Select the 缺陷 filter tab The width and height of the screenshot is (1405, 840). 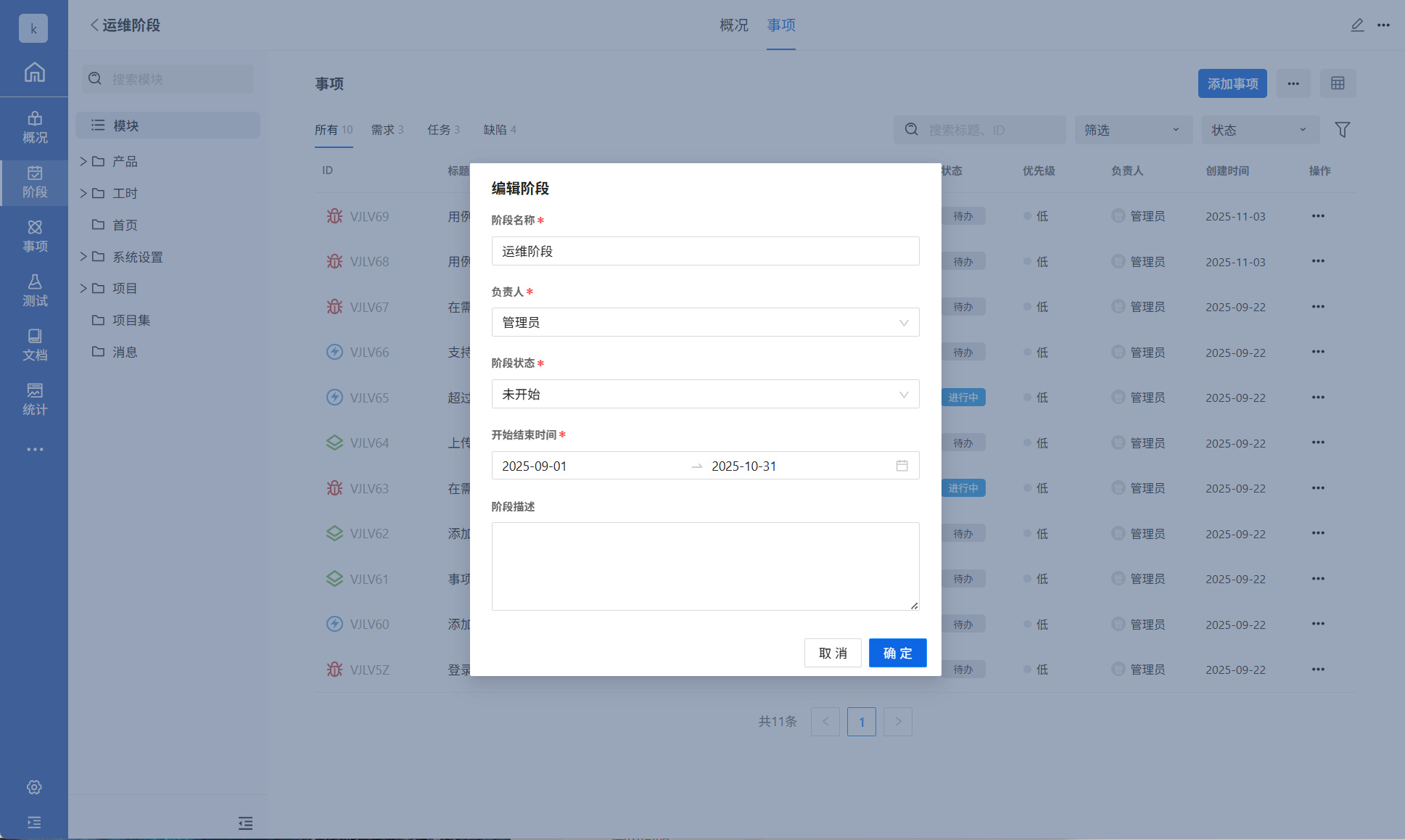(x=499, y=130)
